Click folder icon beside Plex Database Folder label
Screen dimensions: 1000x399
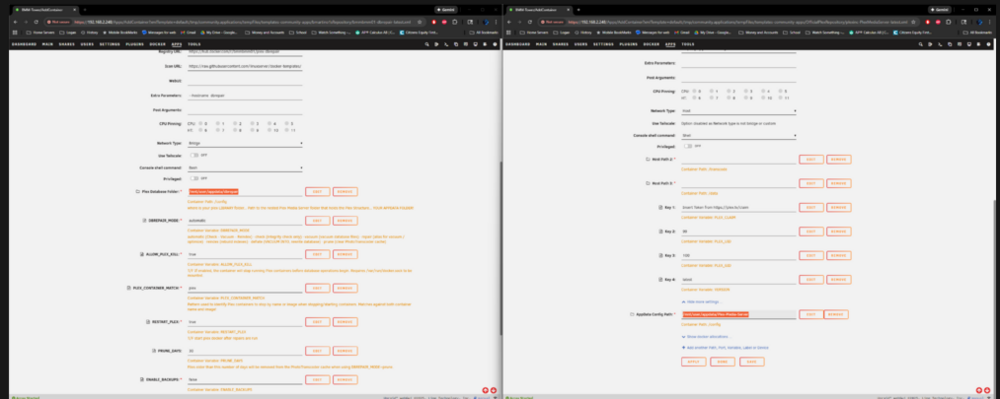(138, 191)
